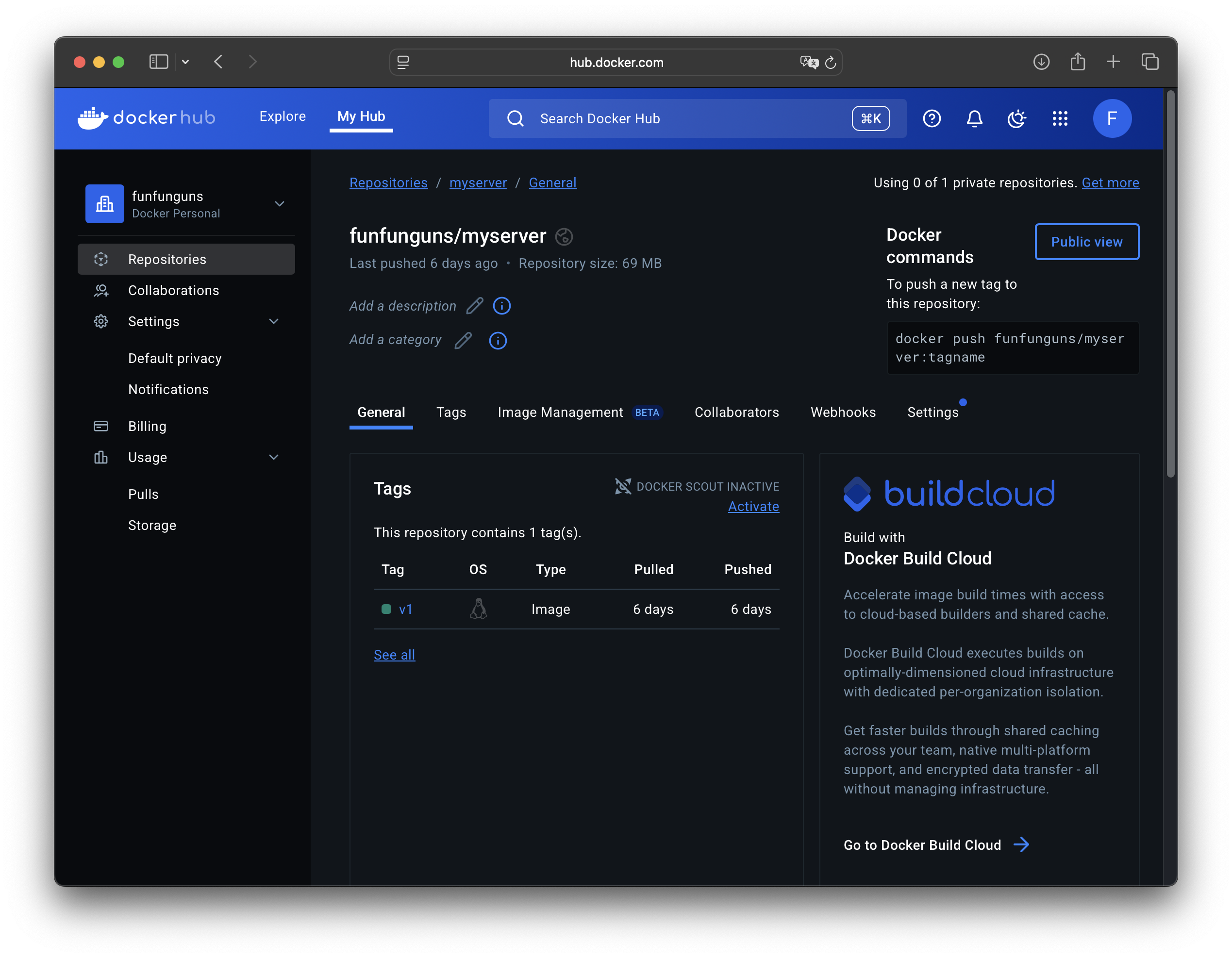Screen dimensions: 1232x958
Task: Click the See all tags link
Action: (x=394, y=655)
